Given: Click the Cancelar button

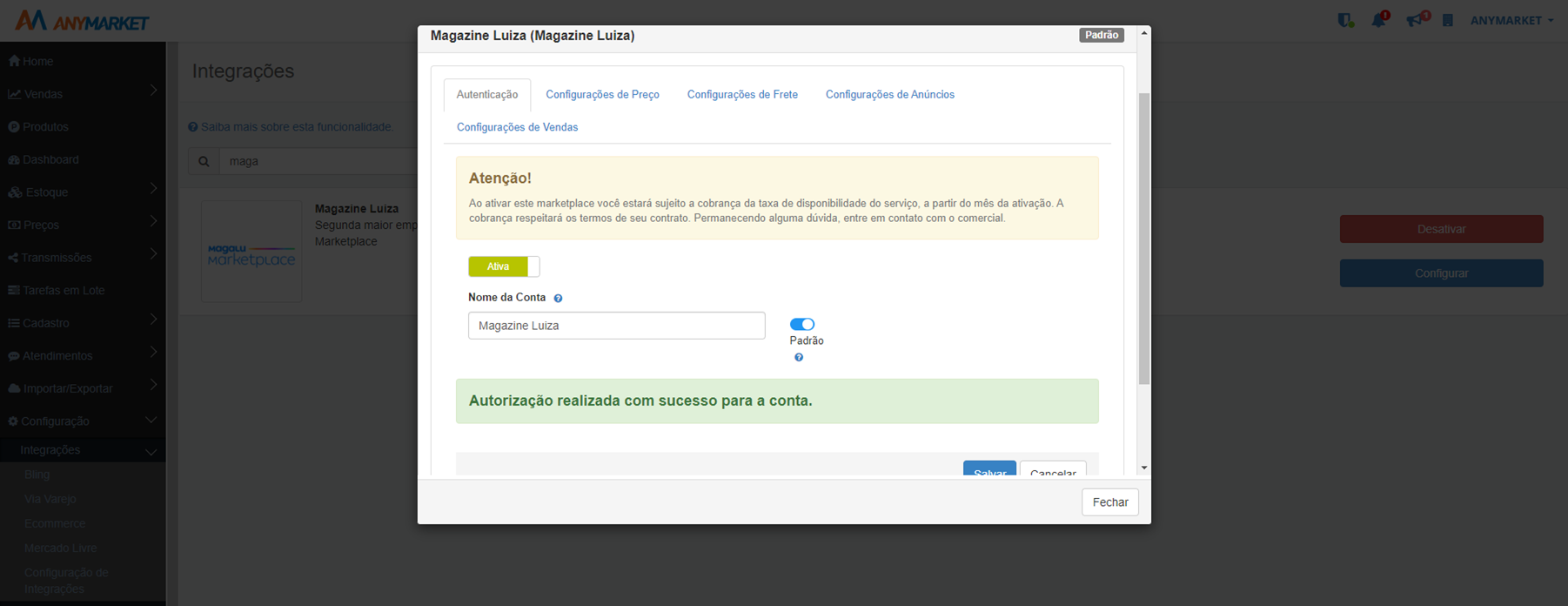Looking at the screenshot, I should (1053, 469).
